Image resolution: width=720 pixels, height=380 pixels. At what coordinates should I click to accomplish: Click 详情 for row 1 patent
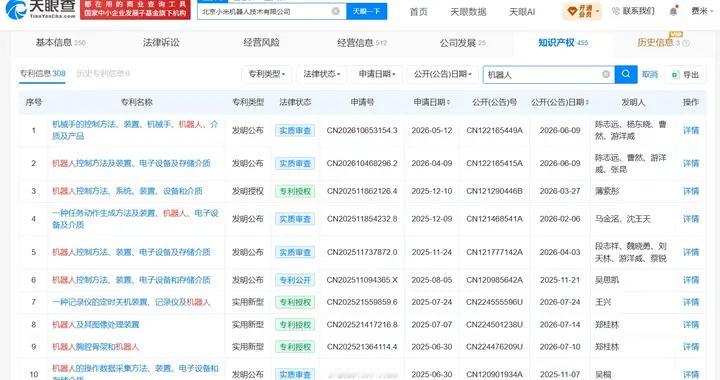(691, 130)
